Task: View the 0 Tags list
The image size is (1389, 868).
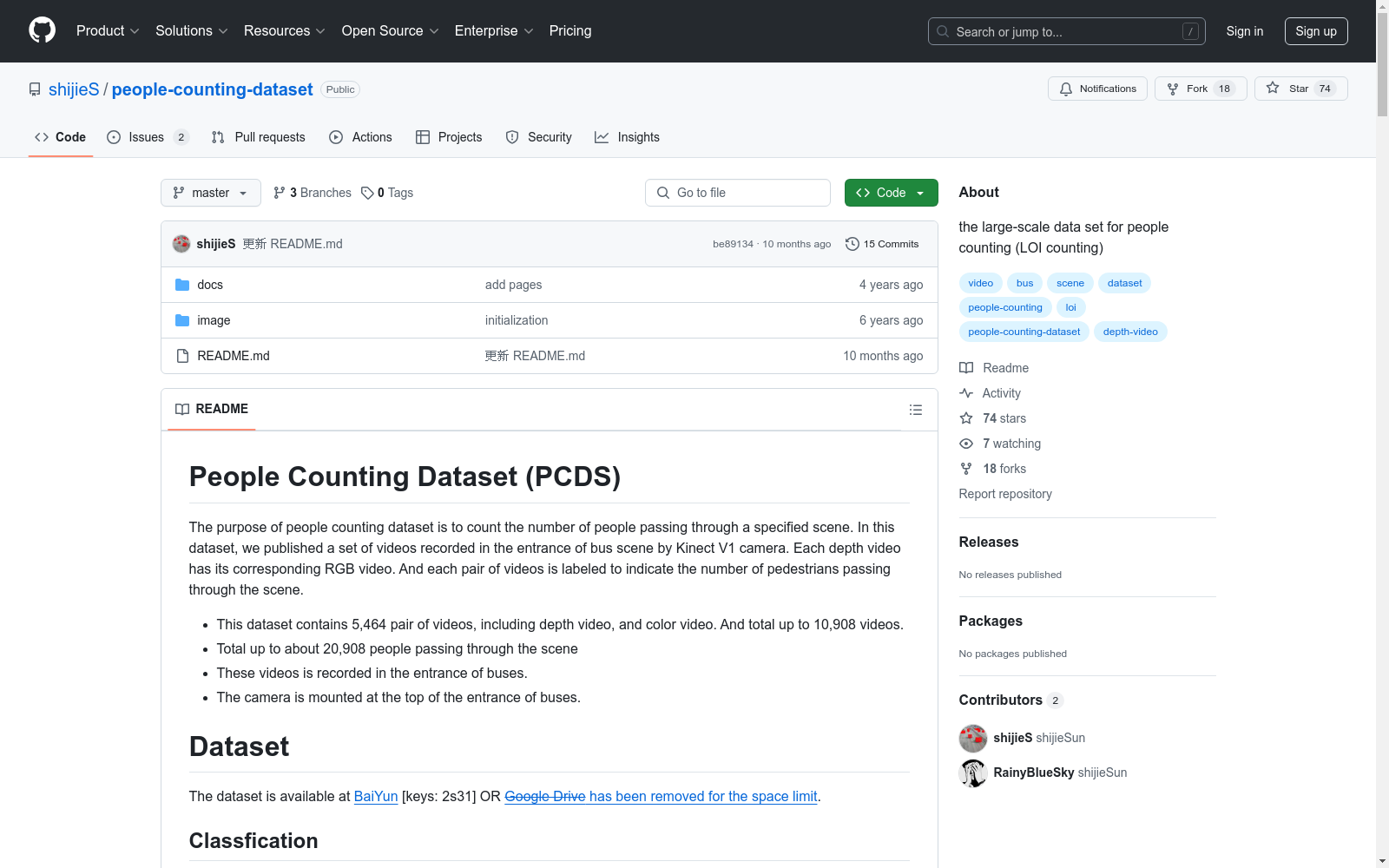Action: point(387,193)
